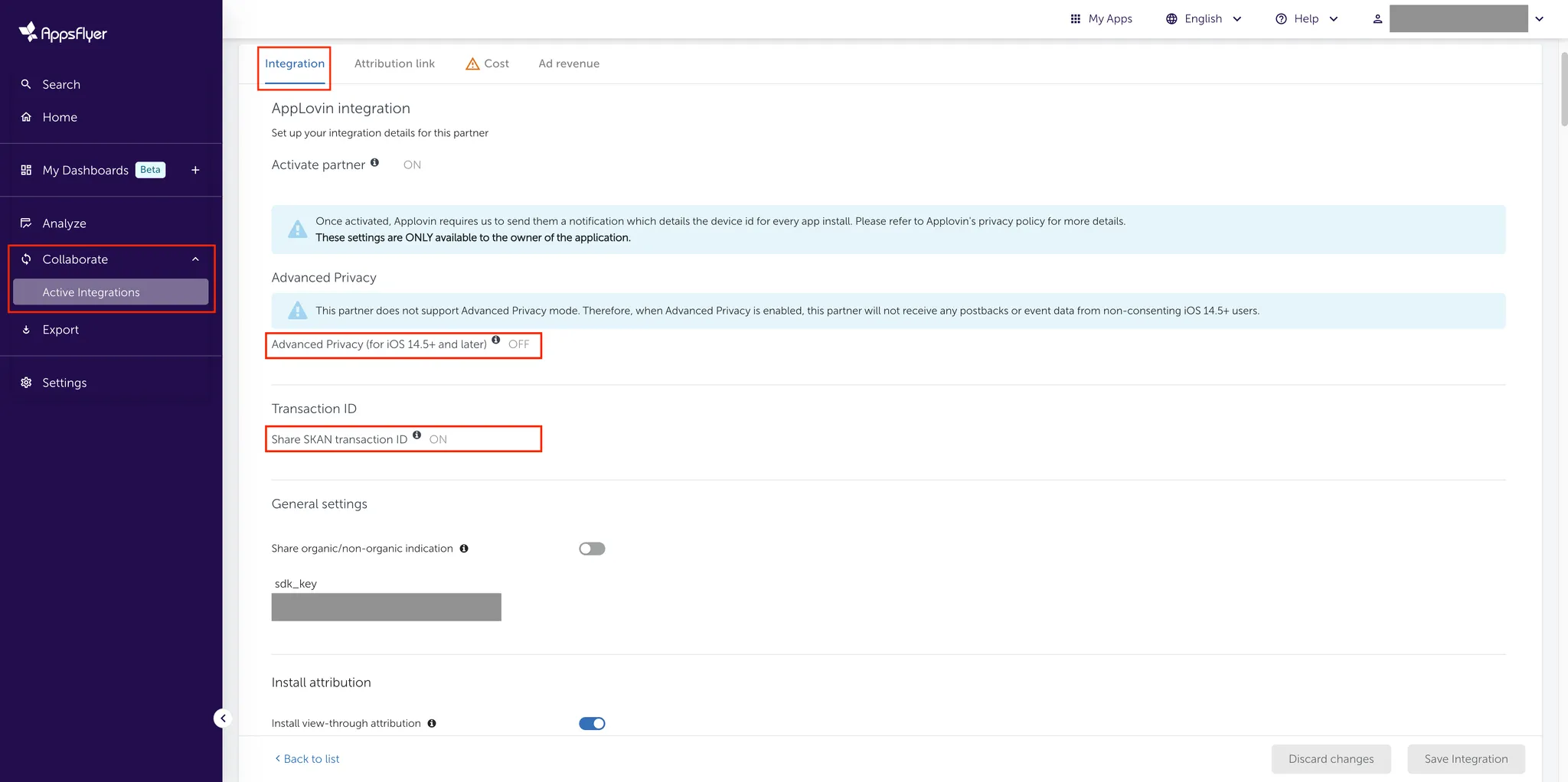Click the Advanced Privacy OFF status

click(x=518, y=344)
